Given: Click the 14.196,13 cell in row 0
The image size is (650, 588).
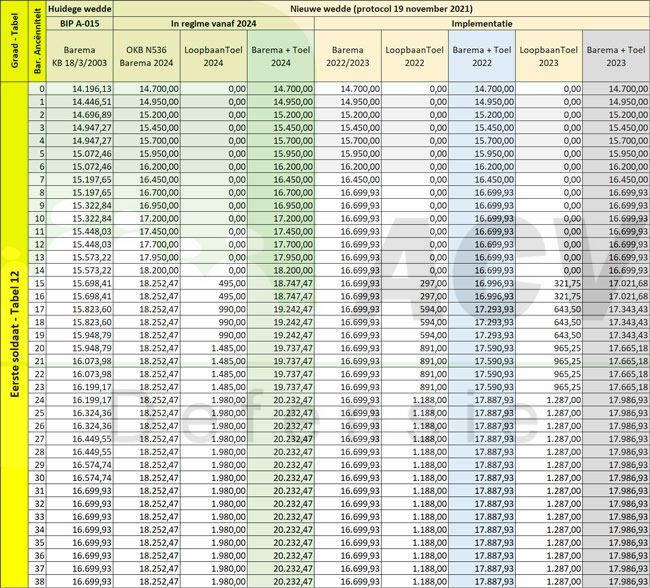Looking at the screenshot, I should [x=80, y=89].
